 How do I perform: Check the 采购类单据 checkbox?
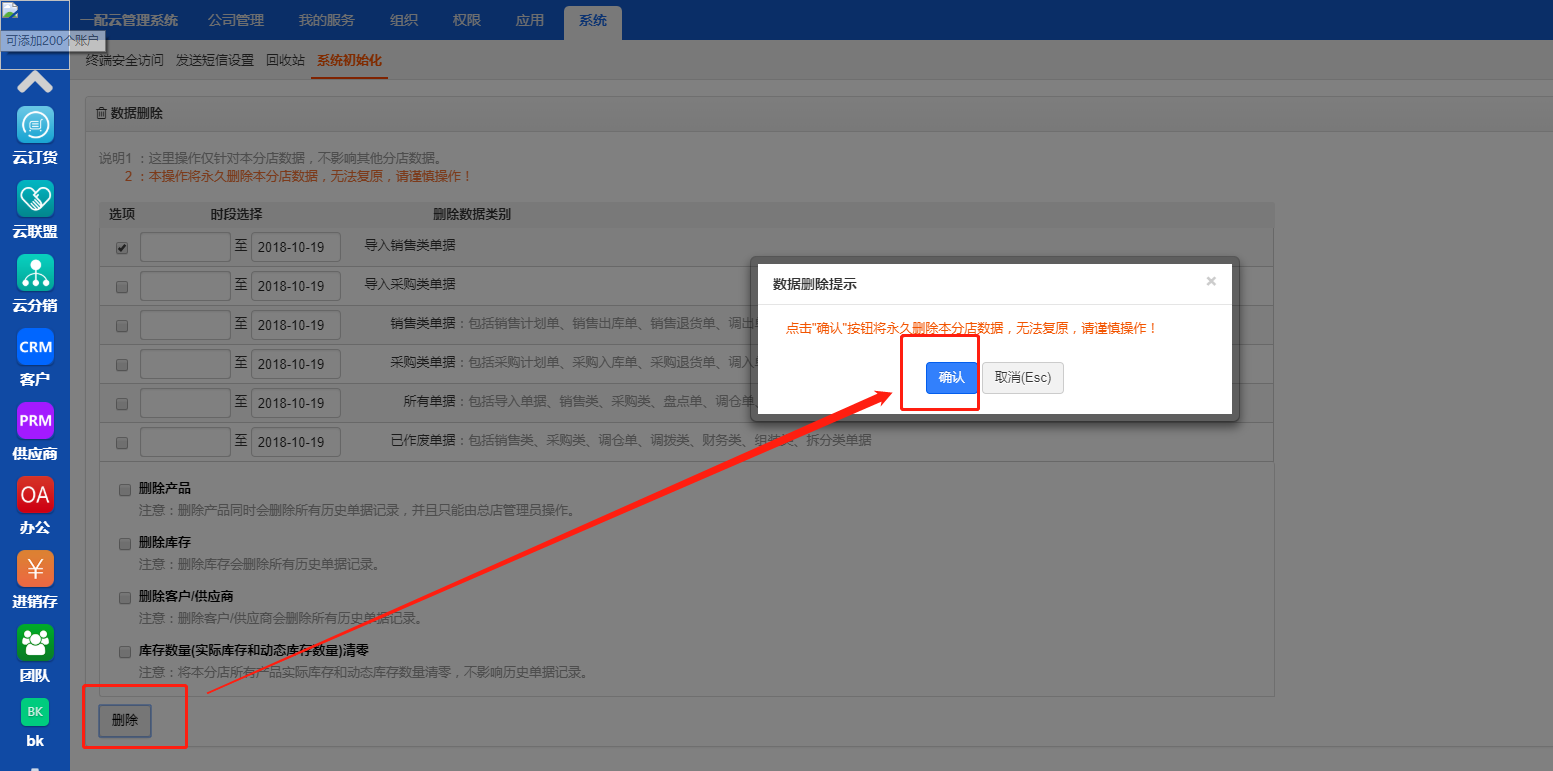122,365
